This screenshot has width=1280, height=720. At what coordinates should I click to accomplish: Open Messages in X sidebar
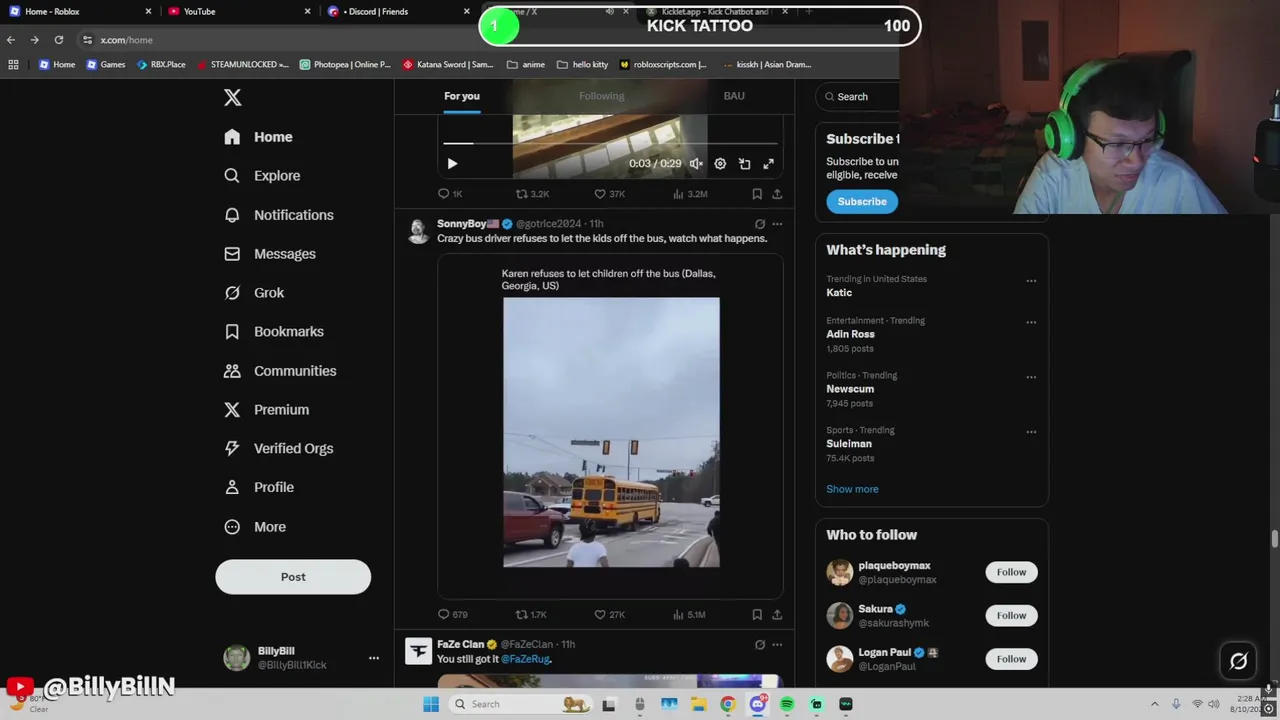coord(270,254)
